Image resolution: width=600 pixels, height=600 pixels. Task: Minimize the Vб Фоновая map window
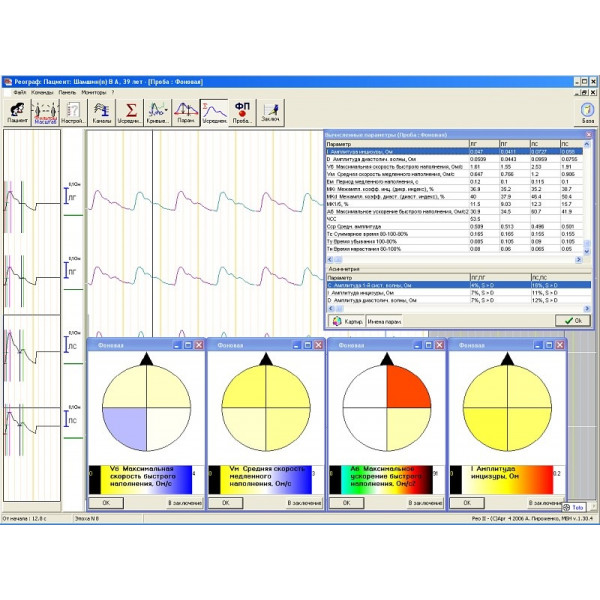[177, 345]
